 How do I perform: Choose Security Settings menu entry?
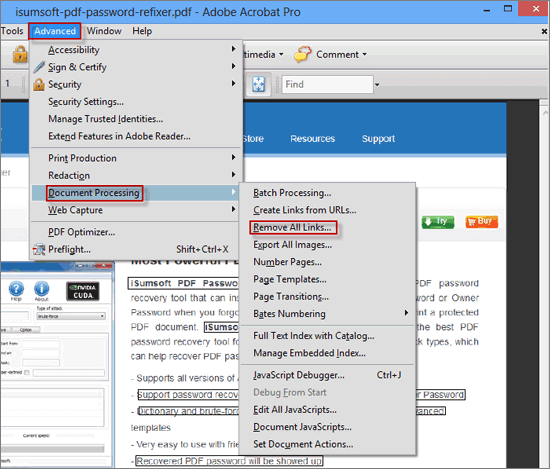(x=135, y=102)
